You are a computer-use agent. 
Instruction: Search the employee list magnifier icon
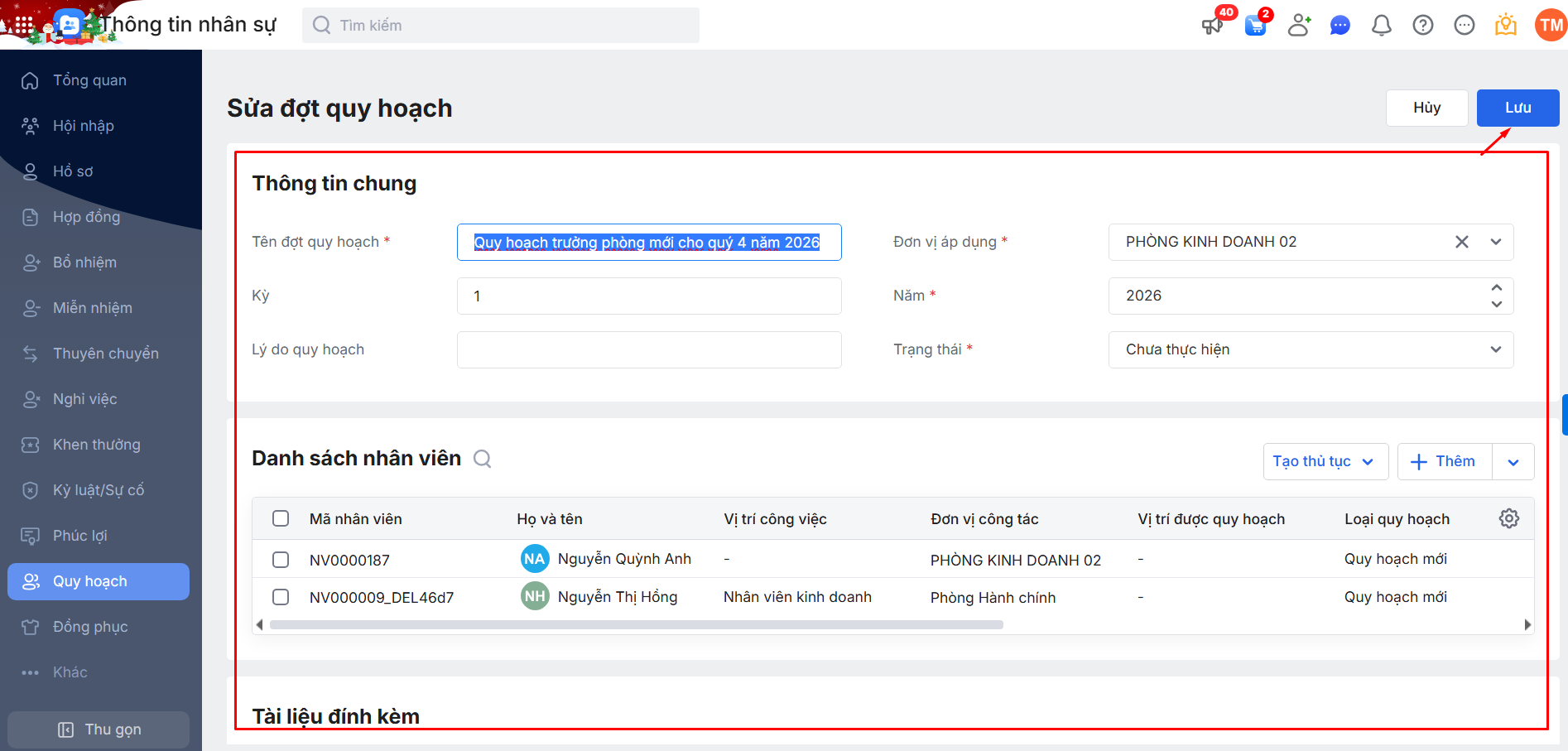tap(482, 459)
